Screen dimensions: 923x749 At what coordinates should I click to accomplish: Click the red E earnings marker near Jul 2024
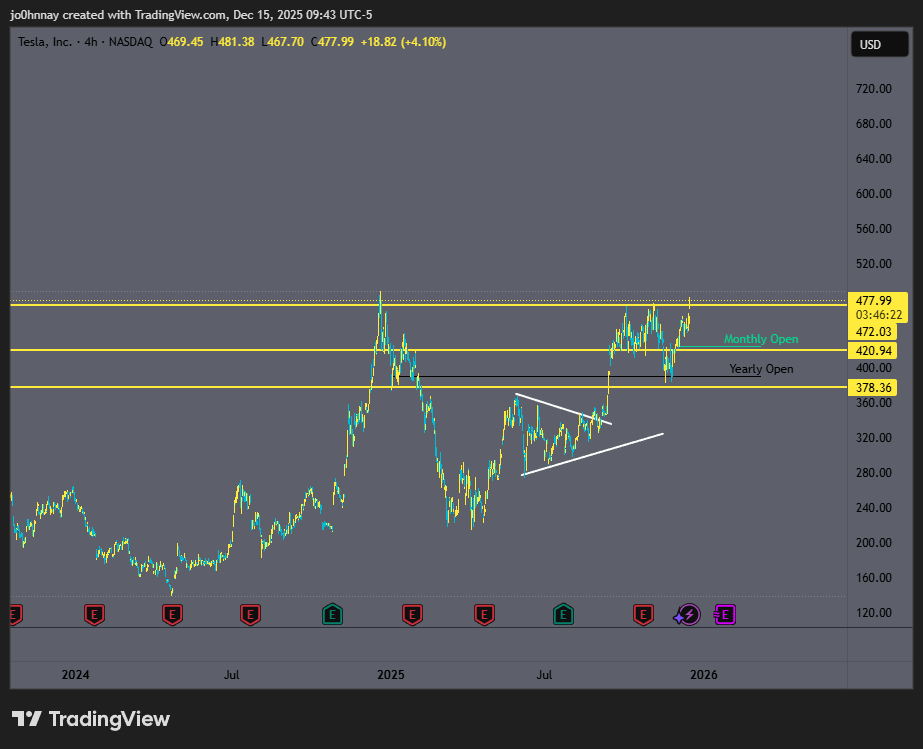[250, 615]
